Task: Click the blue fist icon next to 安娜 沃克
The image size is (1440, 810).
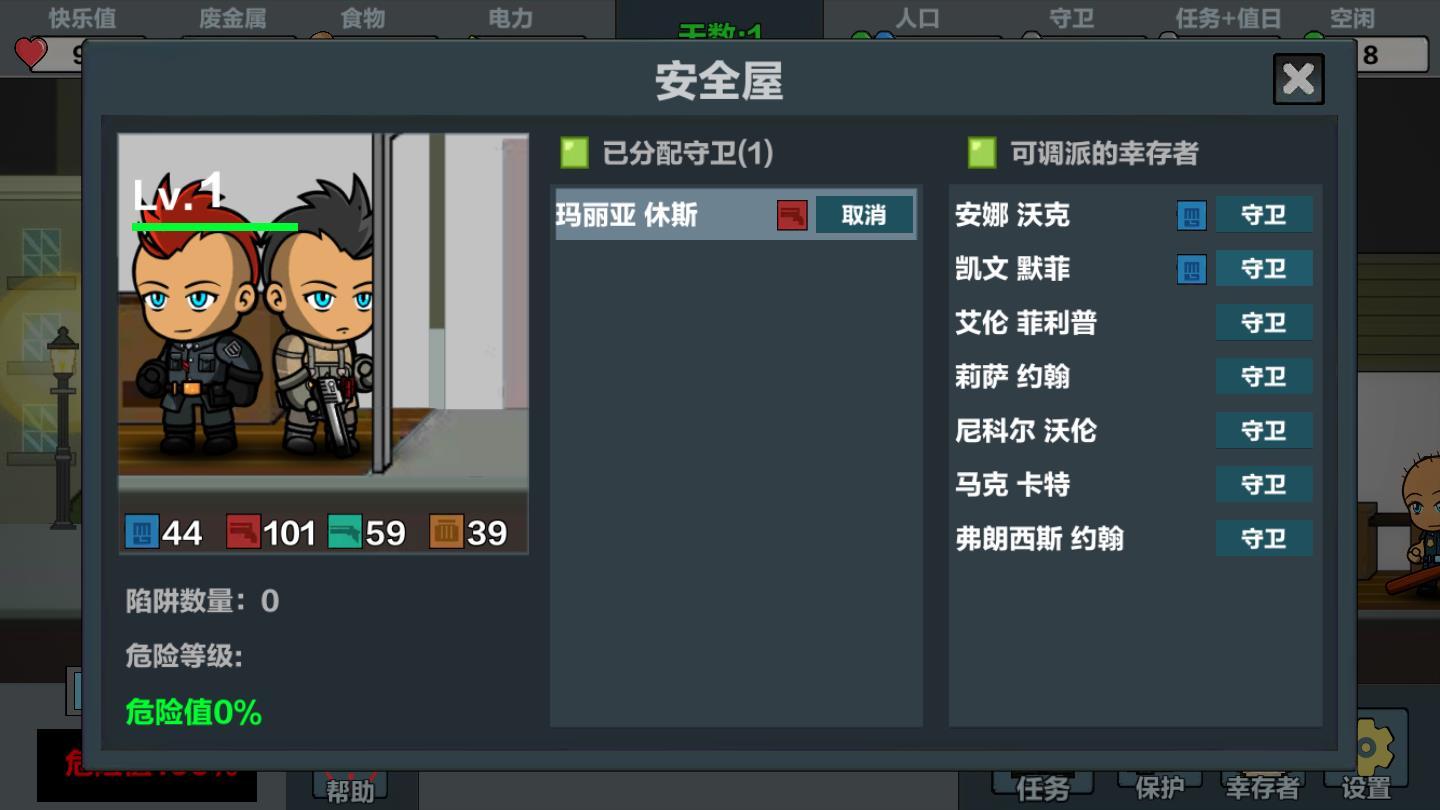Action: 1191,215
